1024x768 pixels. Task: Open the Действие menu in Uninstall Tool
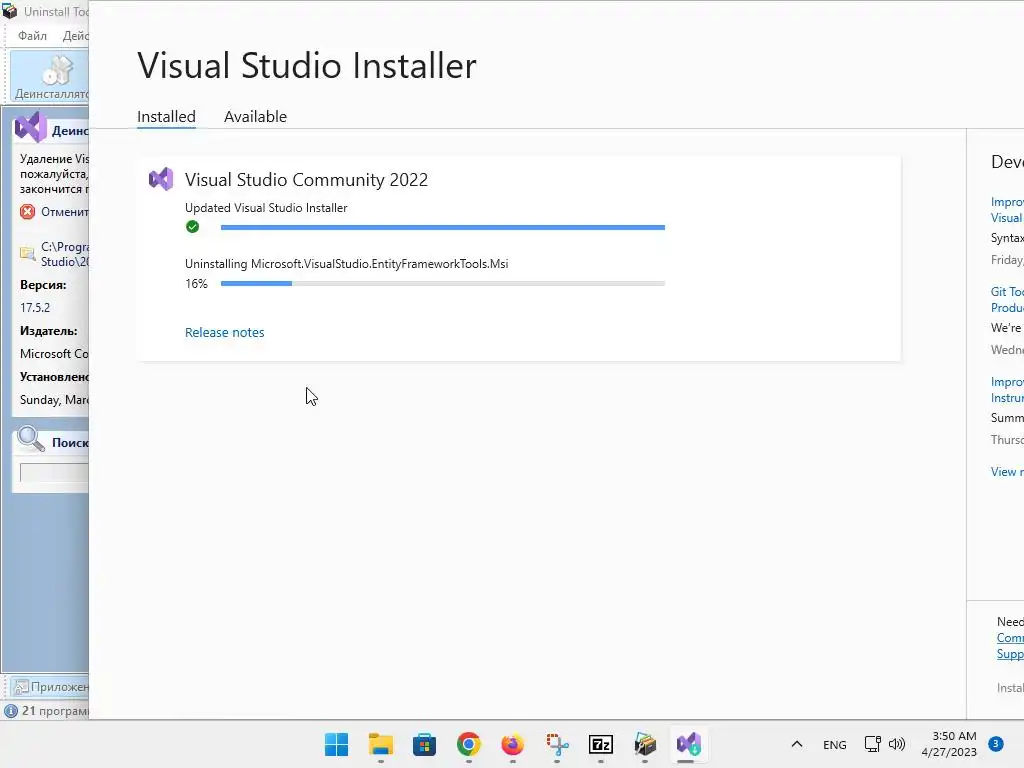[x=75, y=35]
